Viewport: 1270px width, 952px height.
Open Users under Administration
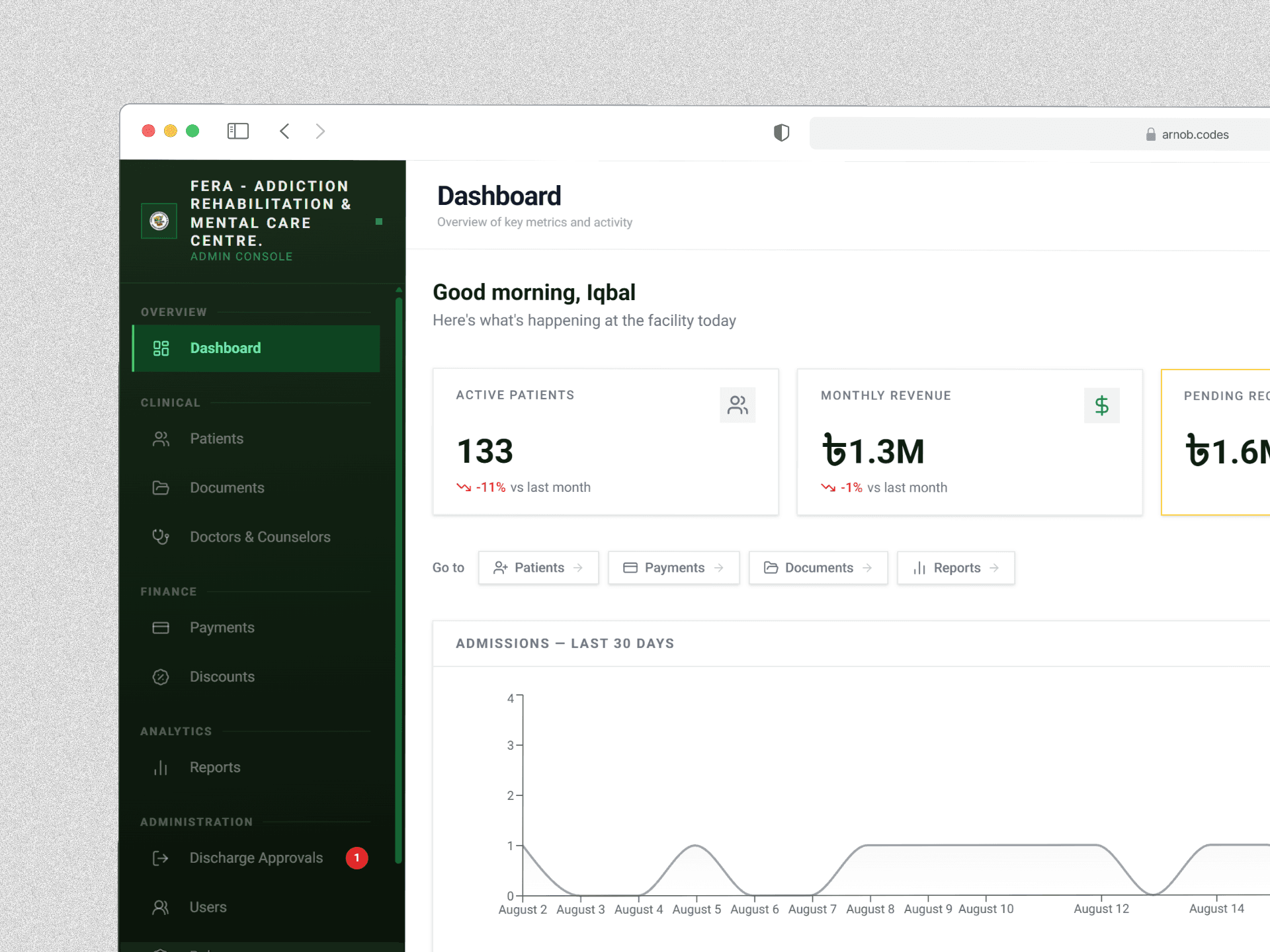[x=256, y=908]
